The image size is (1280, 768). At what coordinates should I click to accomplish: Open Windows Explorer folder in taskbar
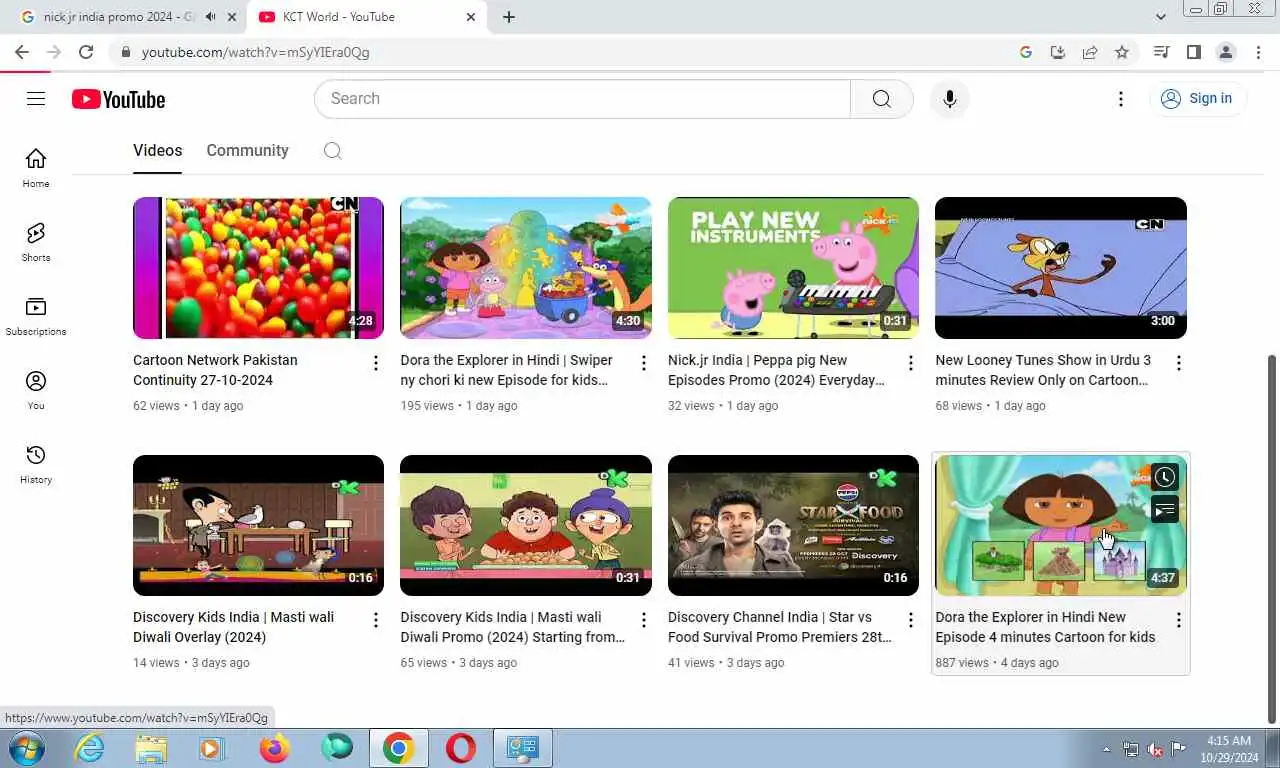pos(151,748)
